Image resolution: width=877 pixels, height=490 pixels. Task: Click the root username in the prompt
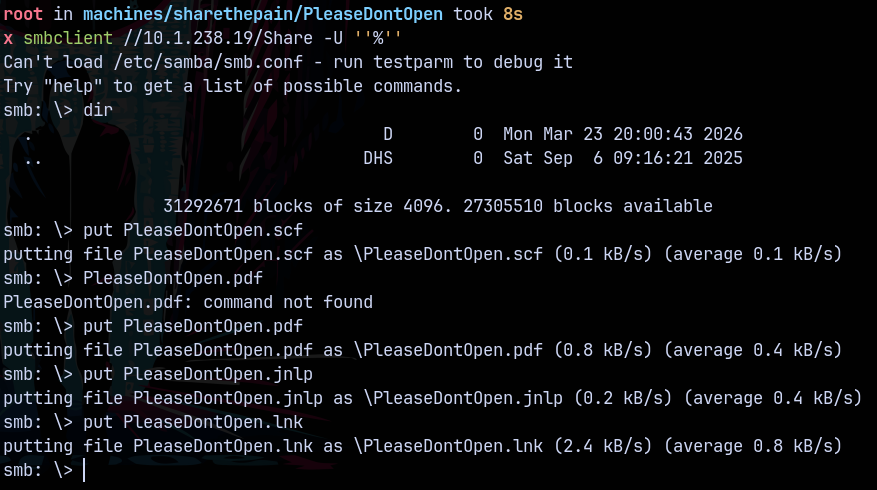pos(23,14)
